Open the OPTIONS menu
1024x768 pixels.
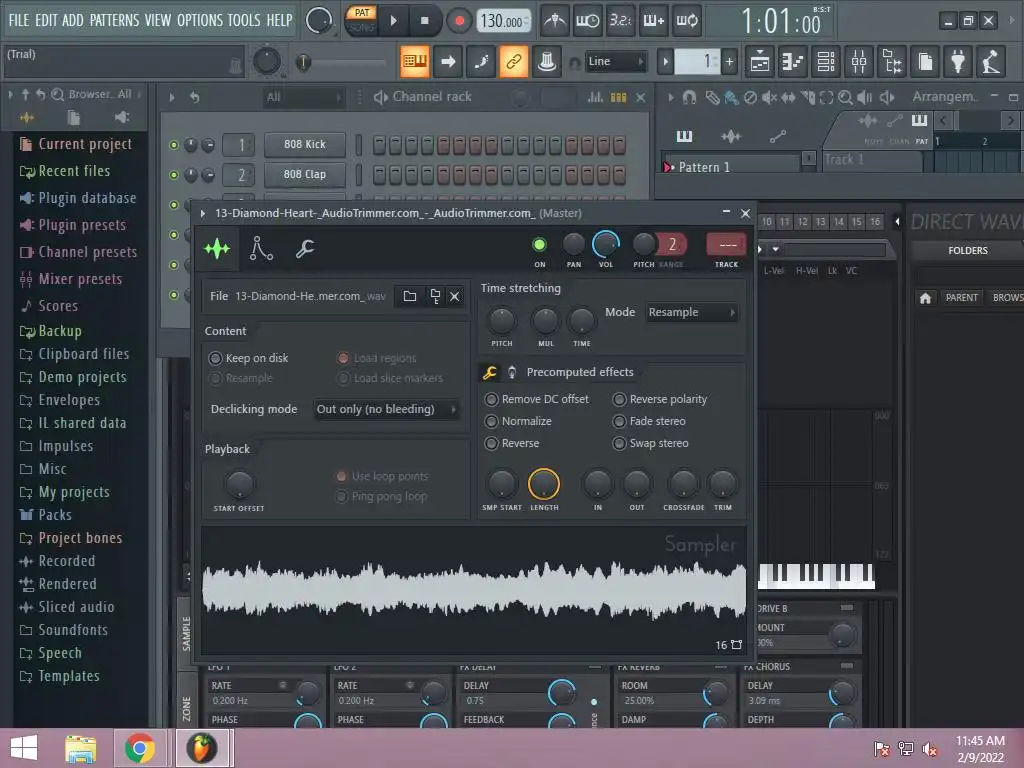coord(200,20)
